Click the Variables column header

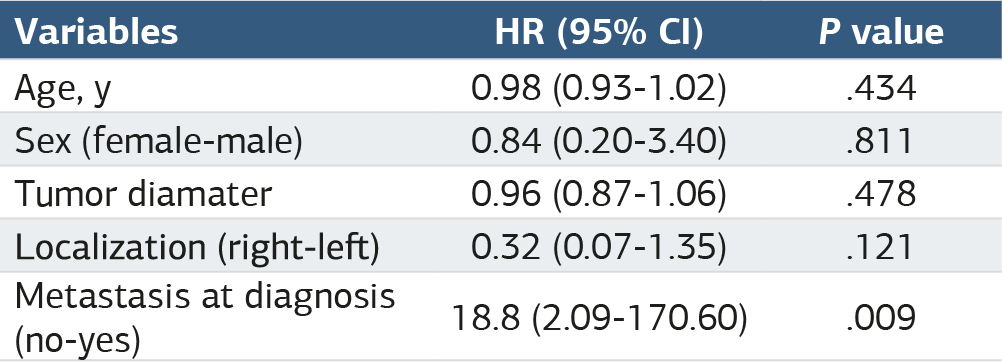pos(96,32)
